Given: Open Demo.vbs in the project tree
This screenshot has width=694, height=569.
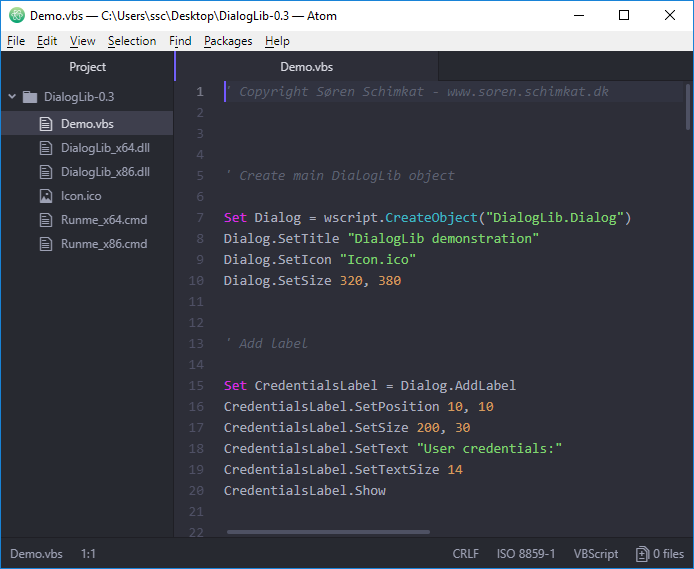Looking at the screenshot, I should 87,123.
